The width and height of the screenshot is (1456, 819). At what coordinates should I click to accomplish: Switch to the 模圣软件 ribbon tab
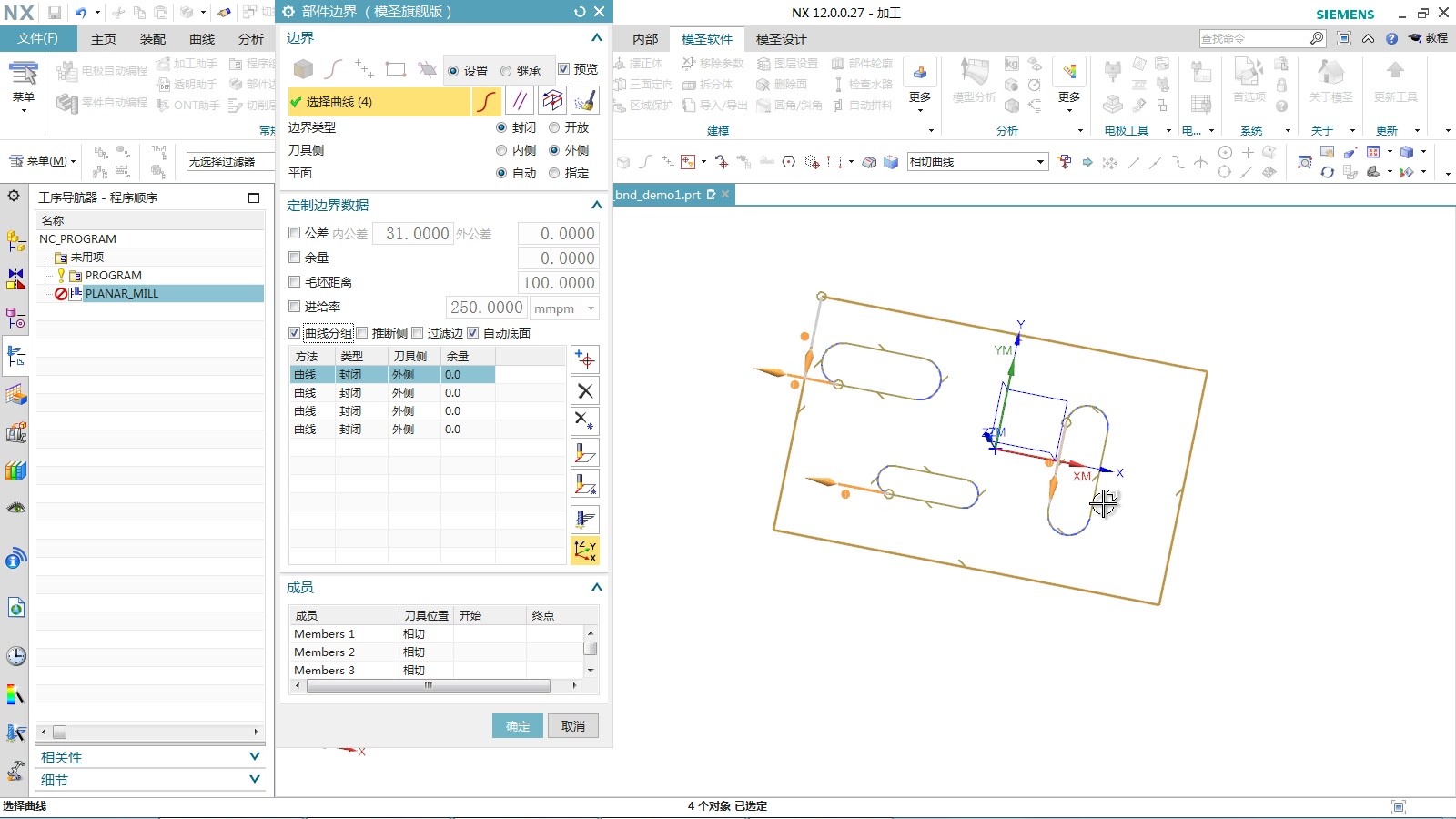pos(707,39)
